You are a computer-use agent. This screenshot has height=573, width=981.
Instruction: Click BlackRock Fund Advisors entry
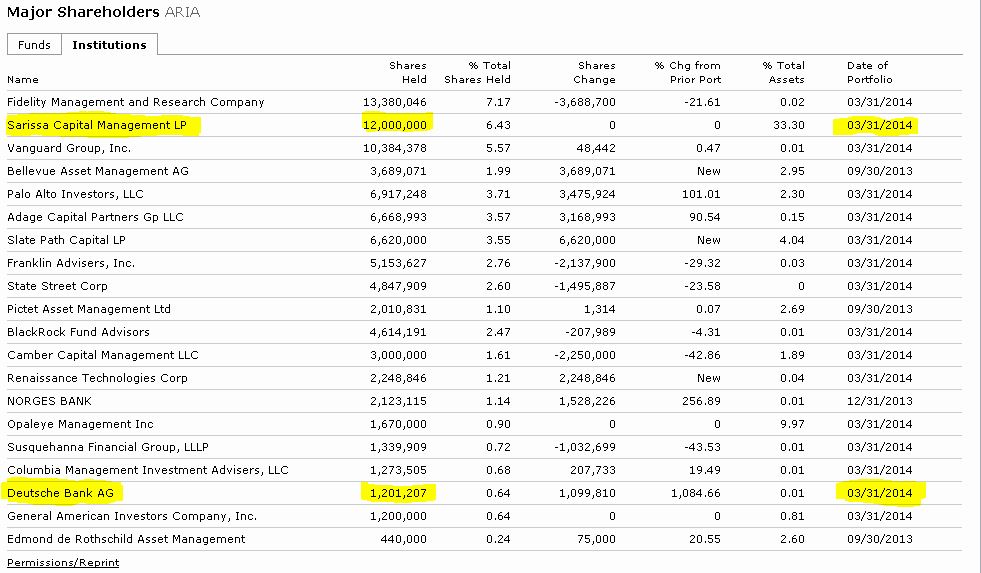tap(78, 332)
